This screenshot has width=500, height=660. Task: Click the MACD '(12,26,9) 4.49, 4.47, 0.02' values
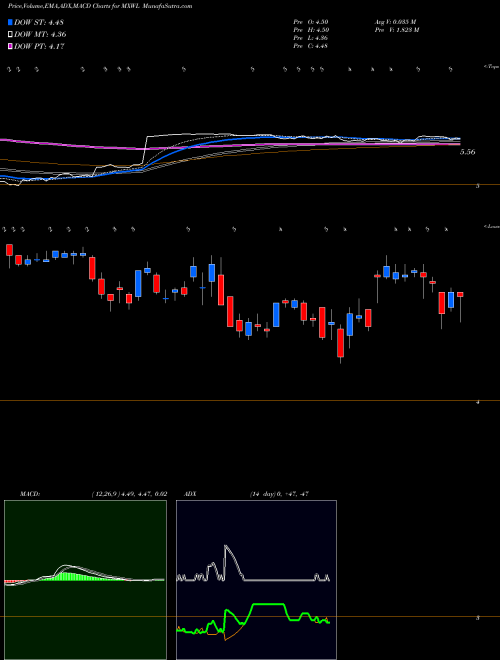pyautogui.click(x=129, y=494)
